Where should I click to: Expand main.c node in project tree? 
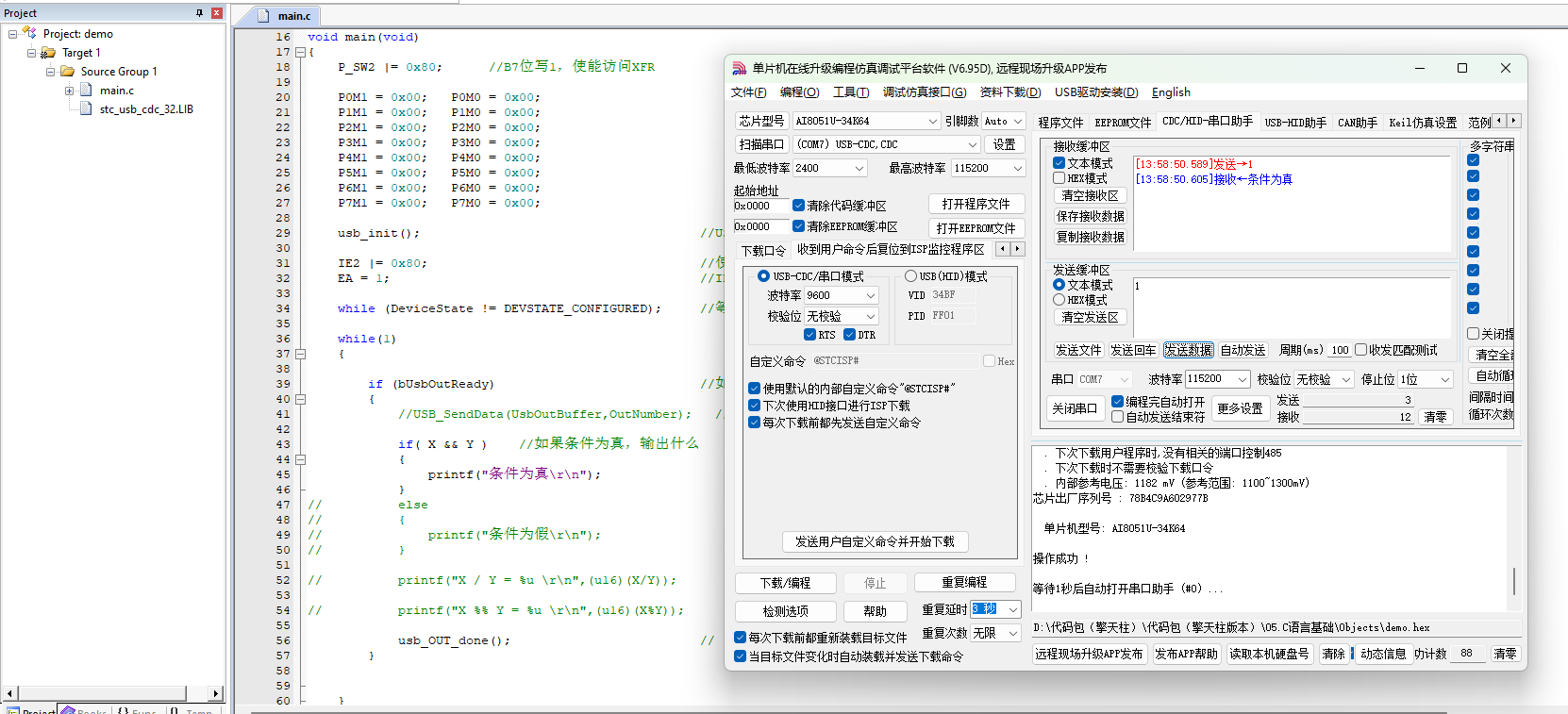(69, 91)
